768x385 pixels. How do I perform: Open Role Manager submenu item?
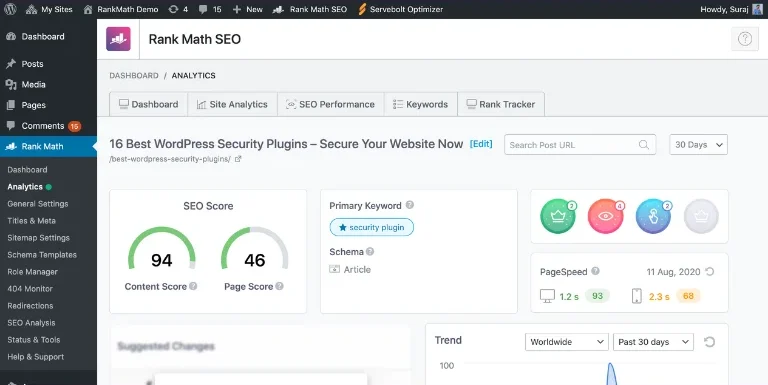32,272
